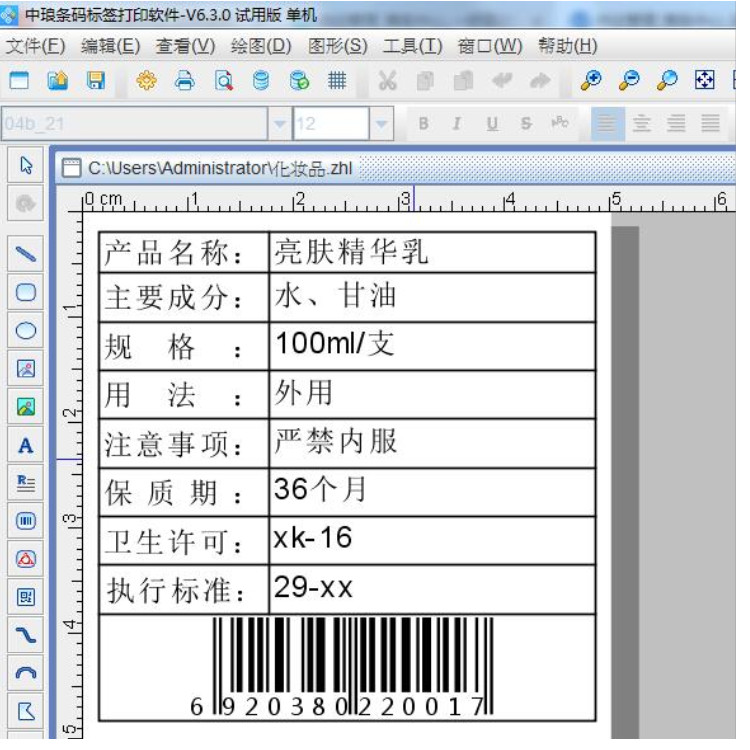Viewport: 750px width, 750px height.
Task: Zoom out with minus magnifier
Action: pos(629,80)
